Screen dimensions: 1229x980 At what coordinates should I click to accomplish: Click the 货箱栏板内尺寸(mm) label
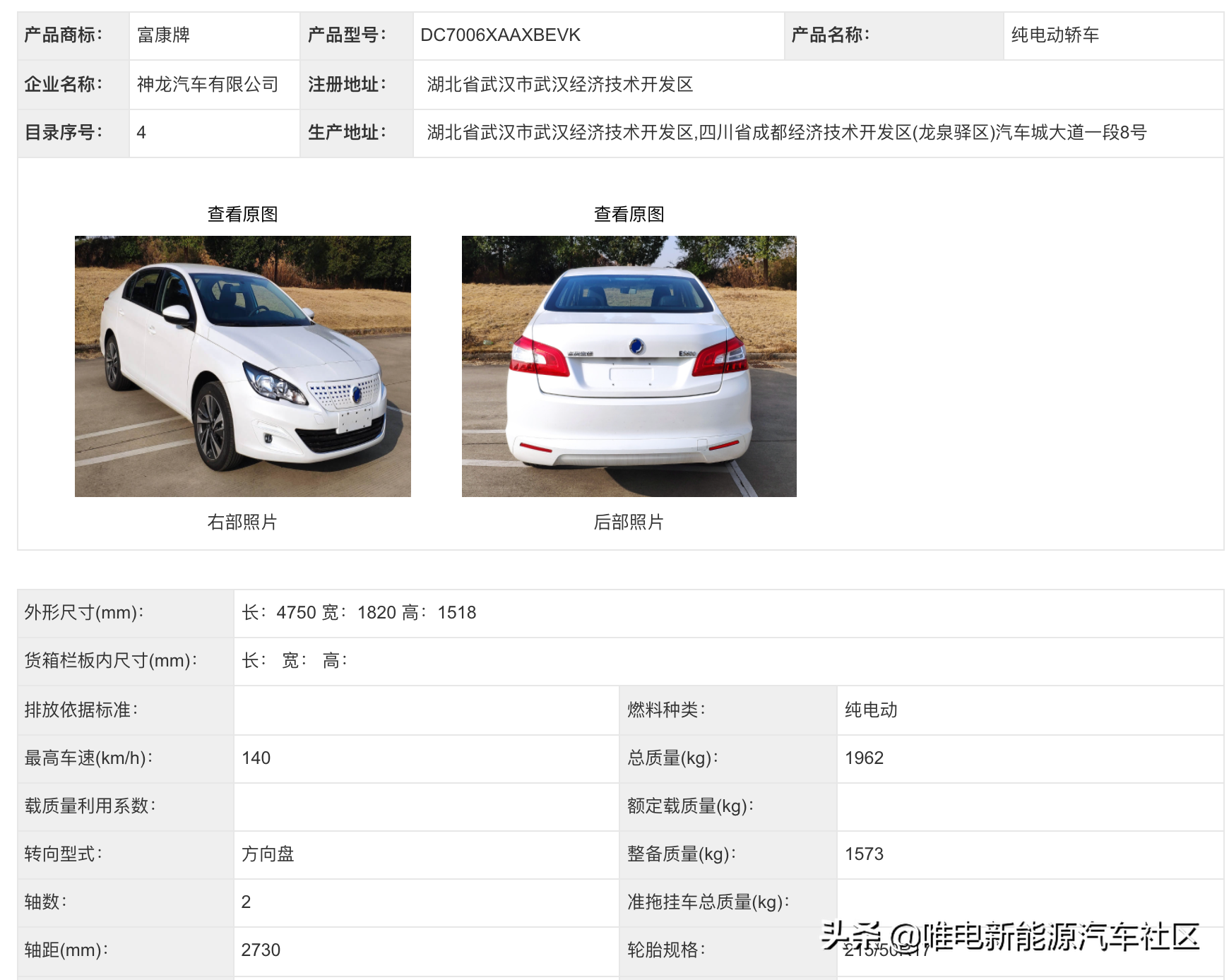point(111,660)
